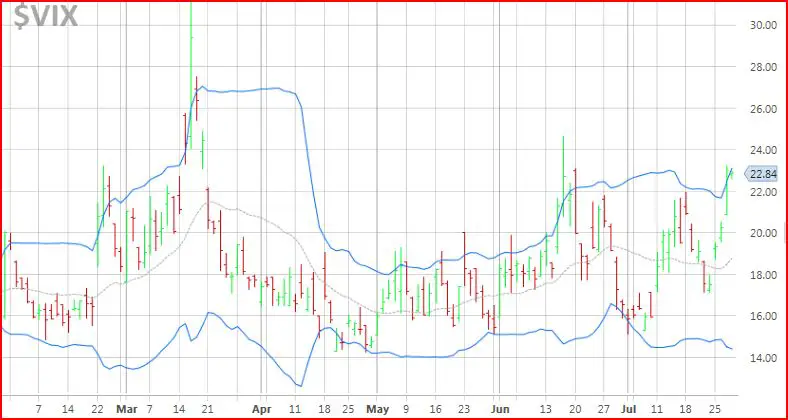
Task: Select the 18 date label in April
Action: (325, 409)
